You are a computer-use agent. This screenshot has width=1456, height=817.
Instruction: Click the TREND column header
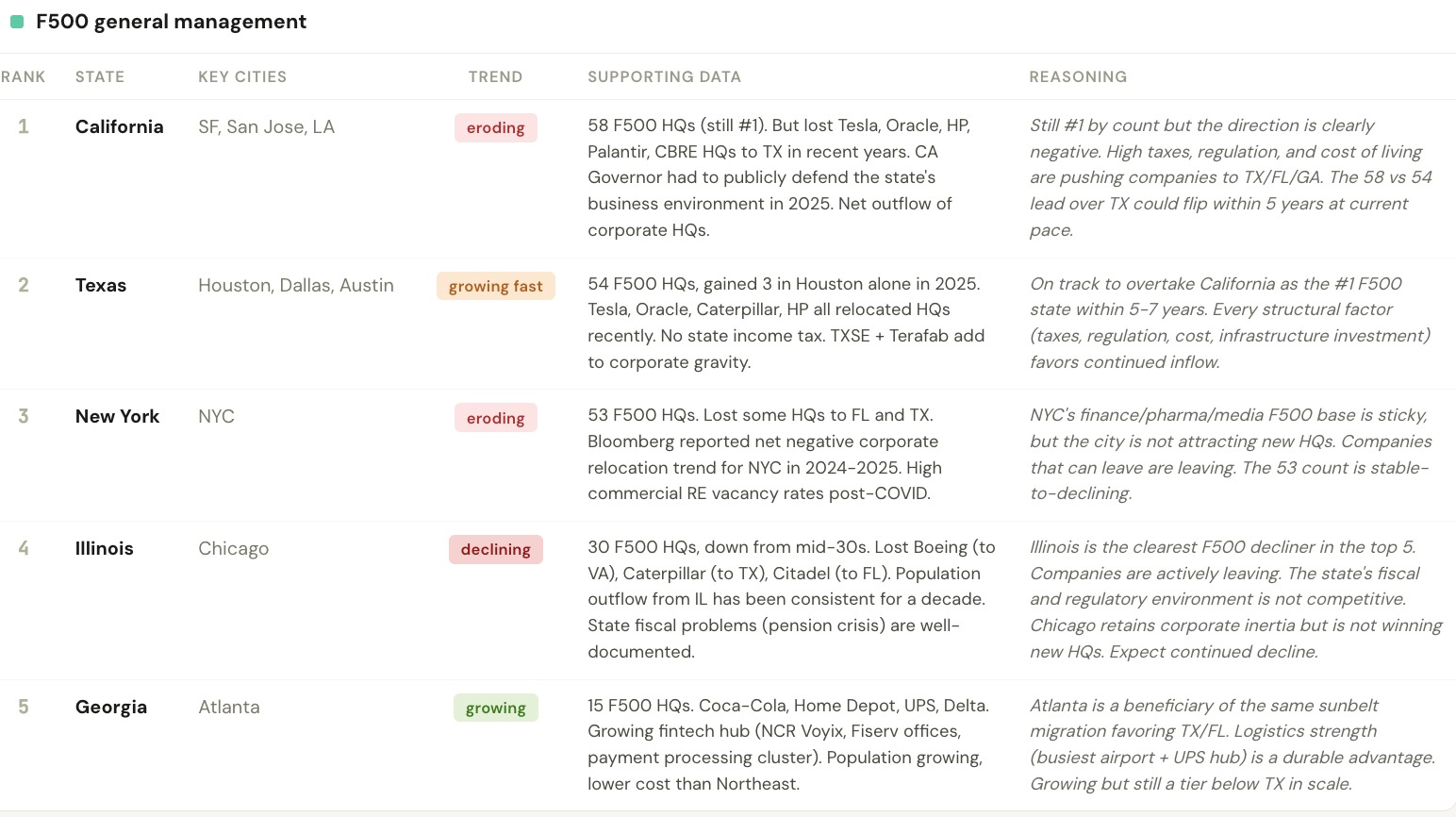point(495,77)
